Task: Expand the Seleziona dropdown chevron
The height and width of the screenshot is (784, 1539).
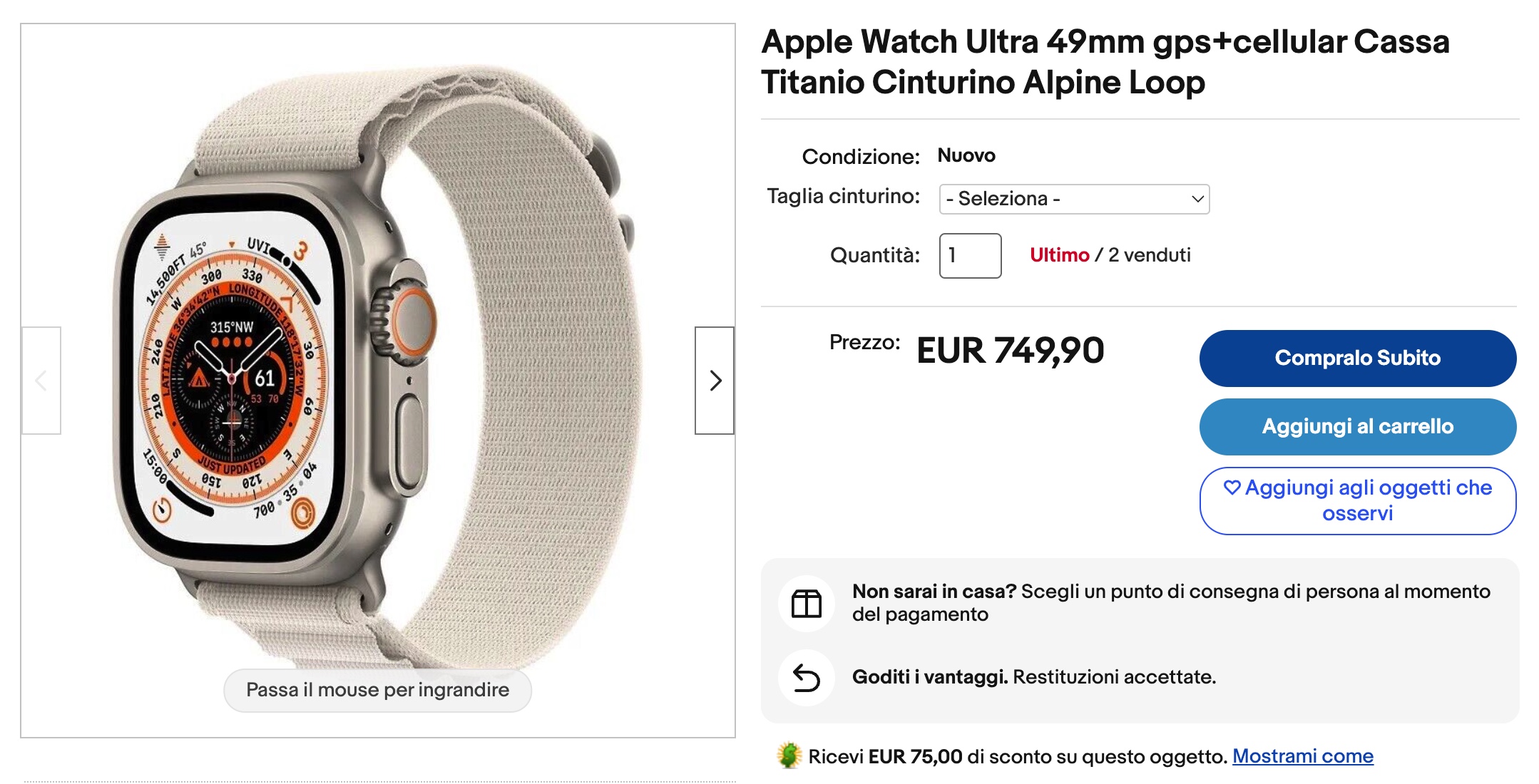Action: pos(1197,199)
